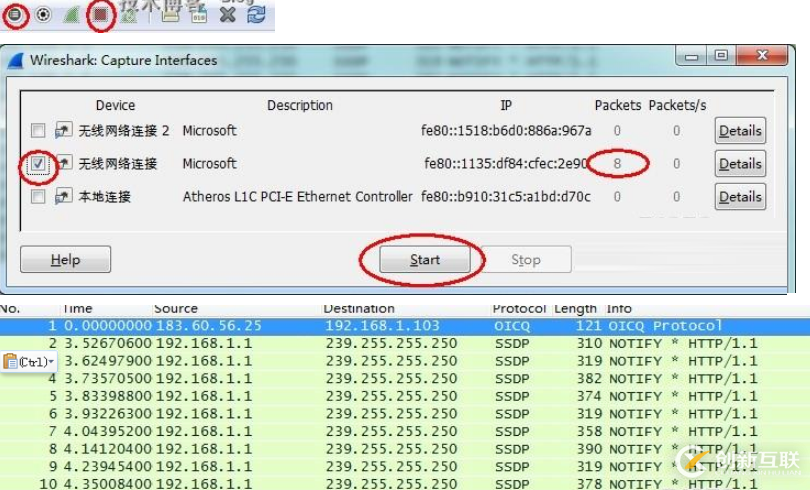Click the OICQ Protocol info cell
810x490 pixels.
[x=665, y=326]
